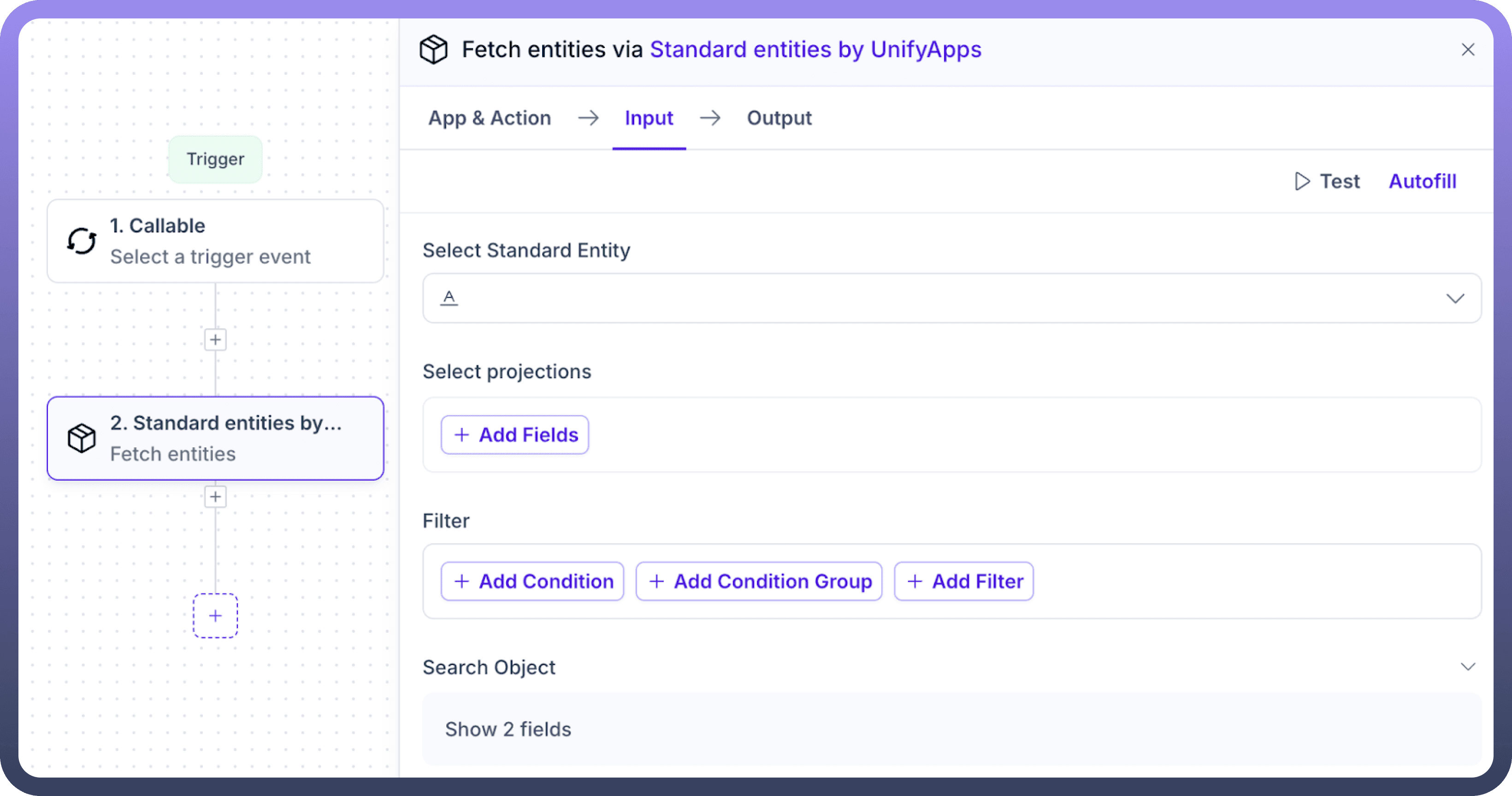Image resolution: width=1512 pixels, height=796 pixels.
Task: Click Add Condition button
Action: pos(532,581)
